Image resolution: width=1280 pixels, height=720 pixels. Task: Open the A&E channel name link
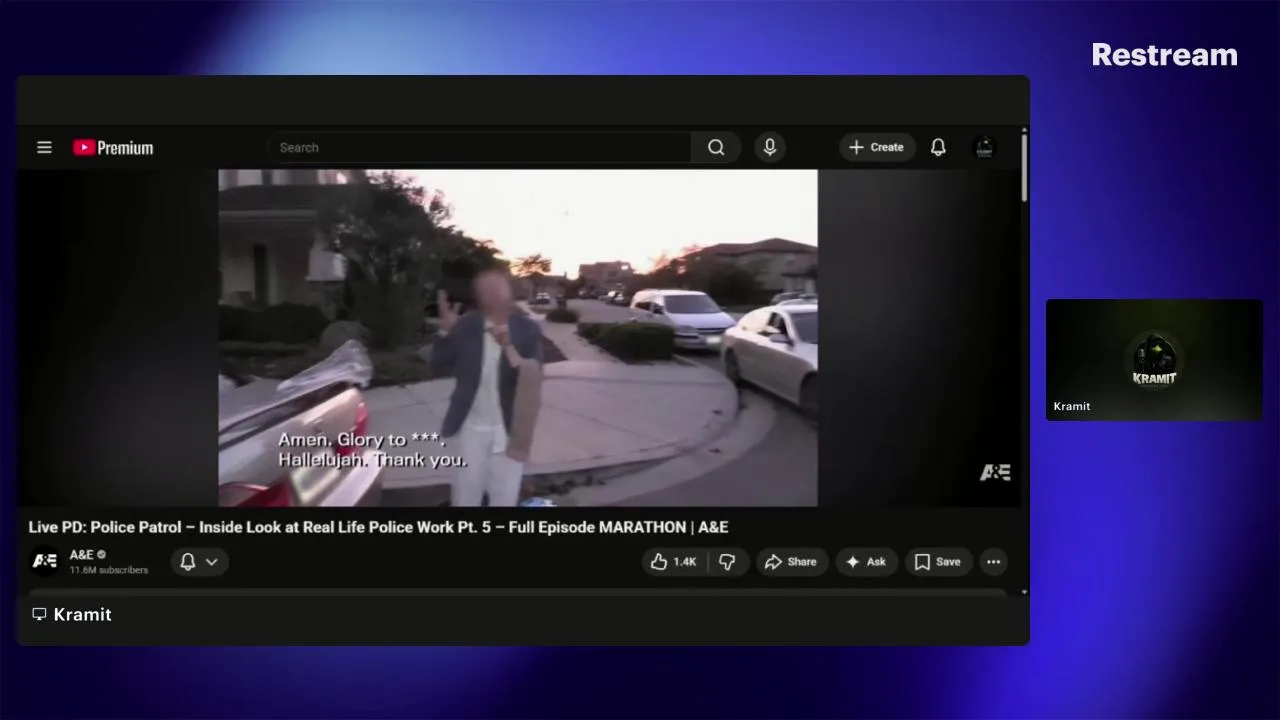click(81, 554)
